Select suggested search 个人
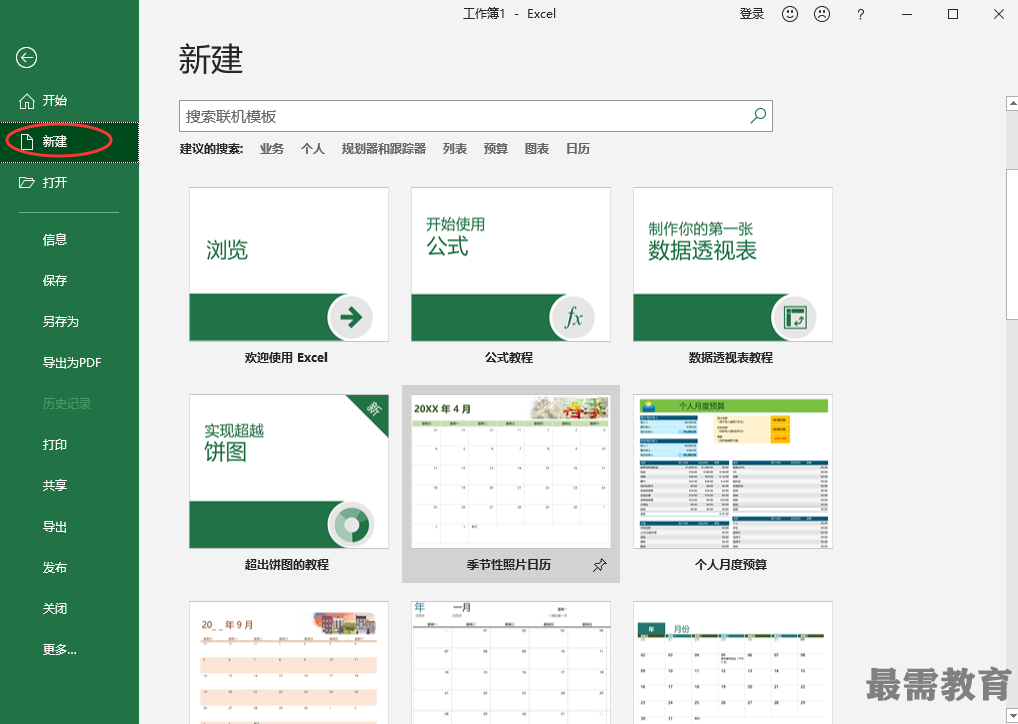This screenshot has width=1018, height=724. 312,149
